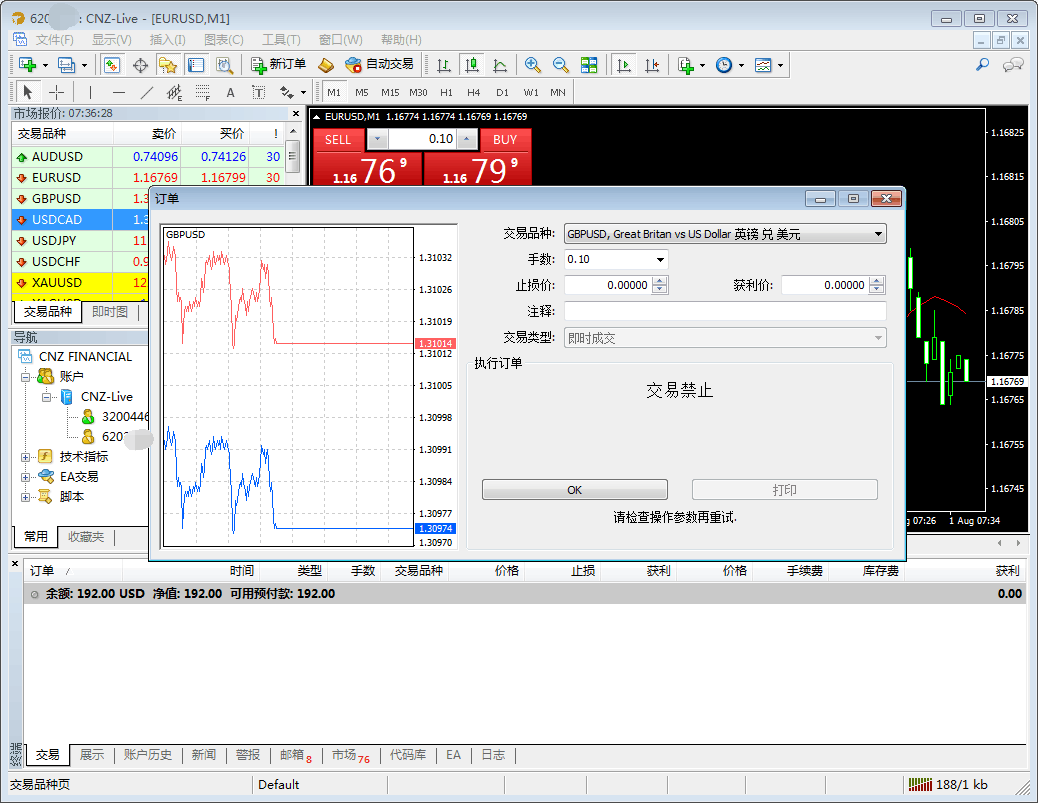Screen dimensions: 1038x803
Task: Select the cursor arrow tool
Action: [x=27, y=92]
